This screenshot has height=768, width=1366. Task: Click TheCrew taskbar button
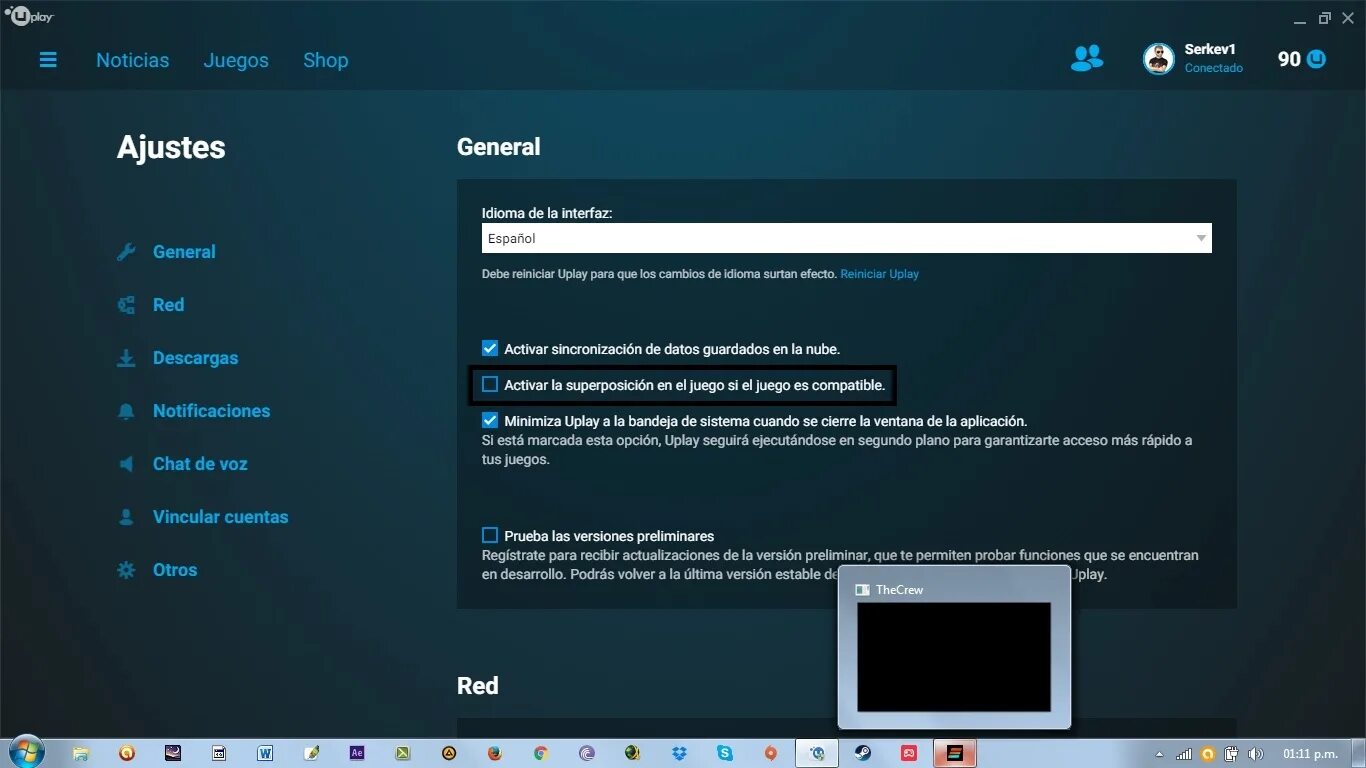point(954,753)
